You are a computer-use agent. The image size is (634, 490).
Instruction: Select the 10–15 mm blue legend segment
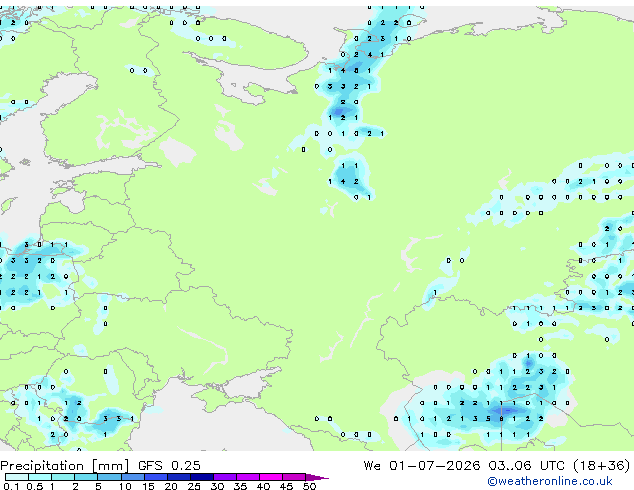click(x=133, y=477)
